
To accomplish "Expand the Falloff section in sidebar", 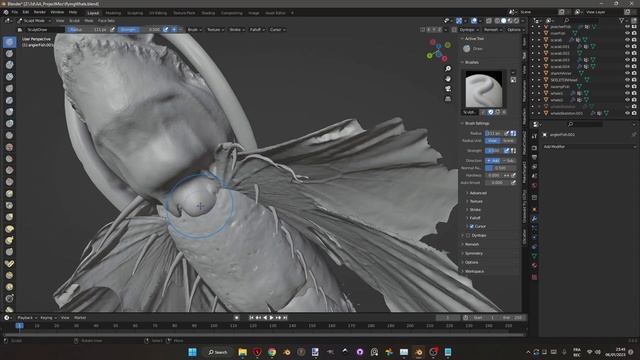I will tap(475, 218).
